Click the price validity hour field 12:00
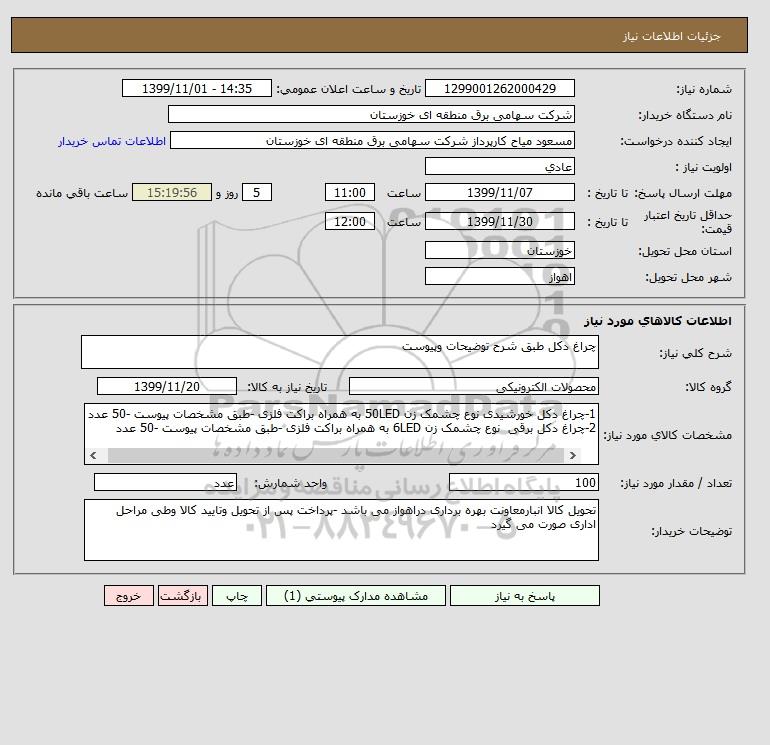This screenshot has width=770, height=745. coord(350,221)
